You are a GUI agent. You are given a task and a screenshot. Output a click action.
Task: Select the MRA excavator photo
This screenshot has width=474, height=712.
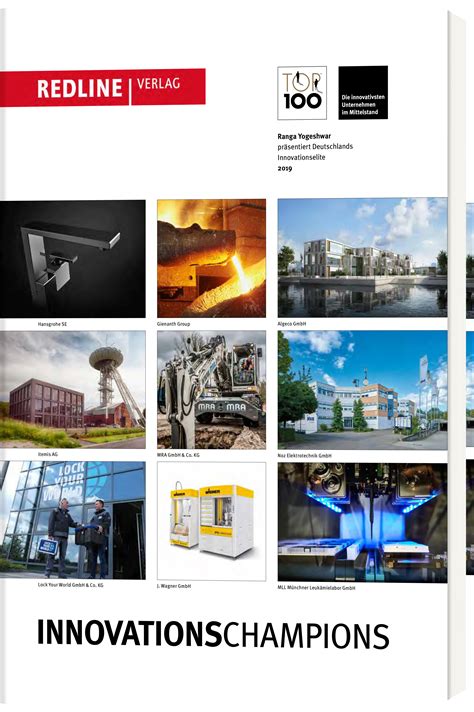212,390
